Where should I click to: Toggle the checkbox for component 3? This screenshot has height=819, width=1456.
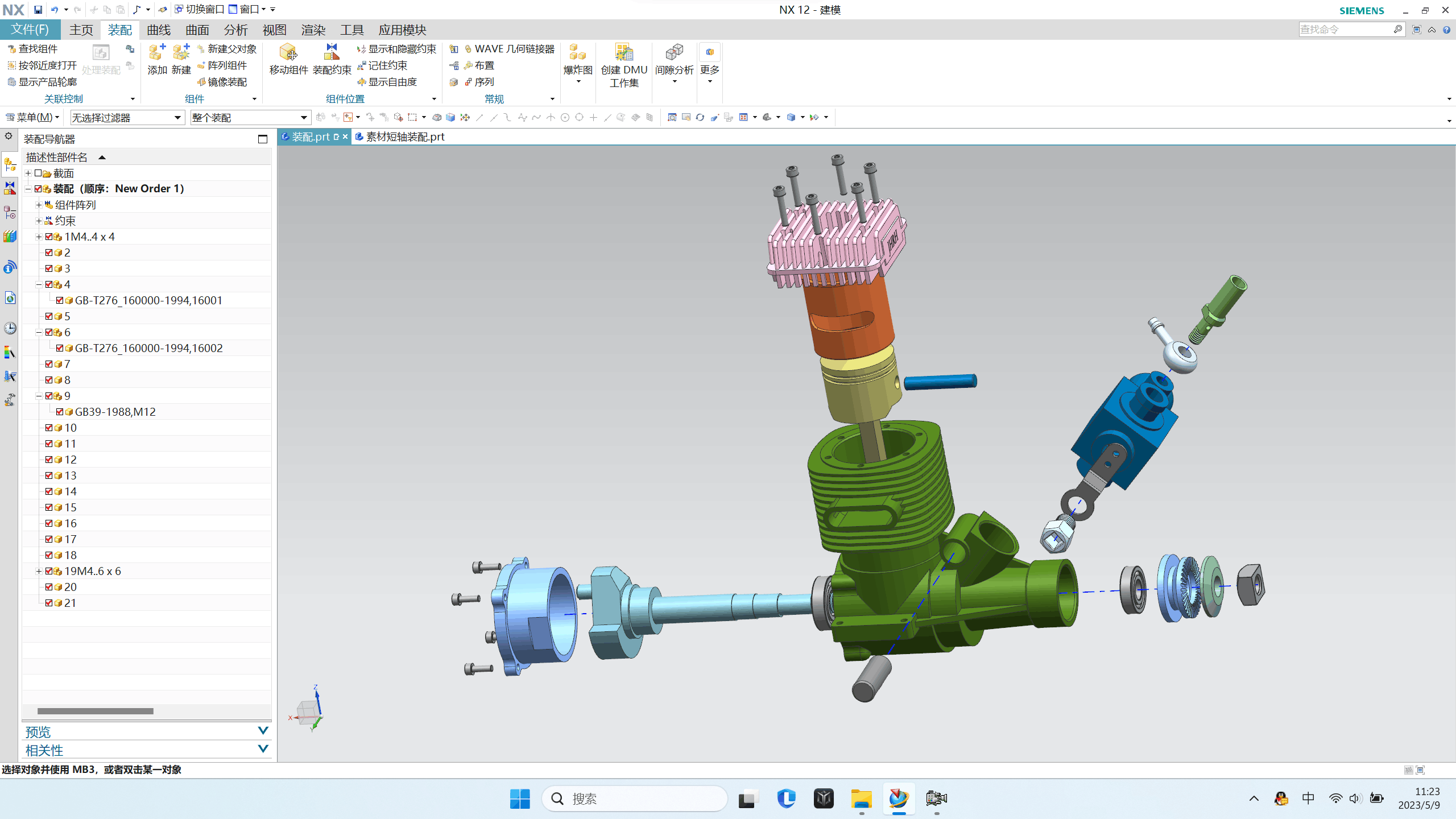click(49, 268)
